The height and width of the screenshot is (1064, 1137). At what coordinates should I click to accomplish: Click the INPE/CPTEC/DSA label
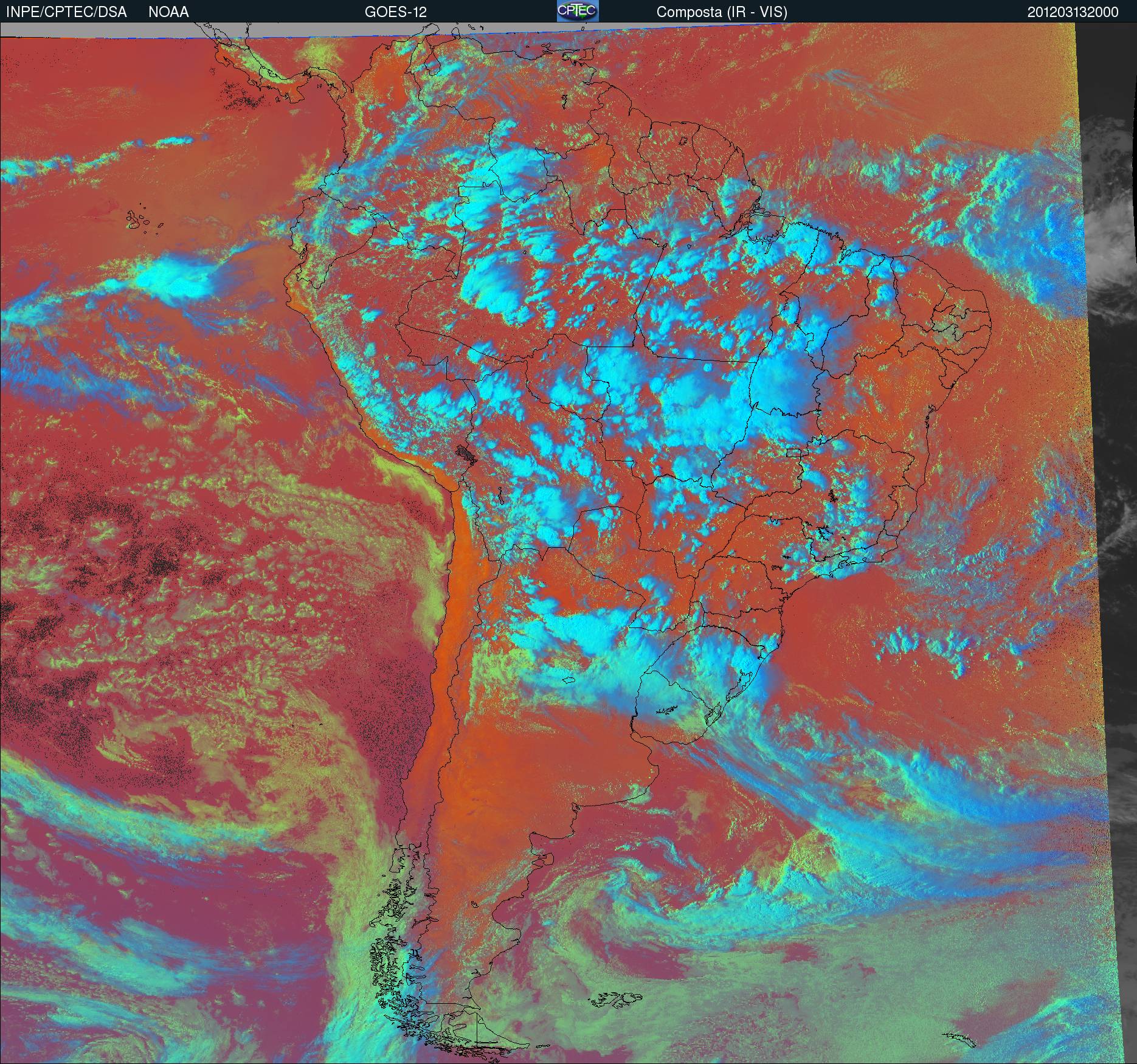tap(66, 12)
